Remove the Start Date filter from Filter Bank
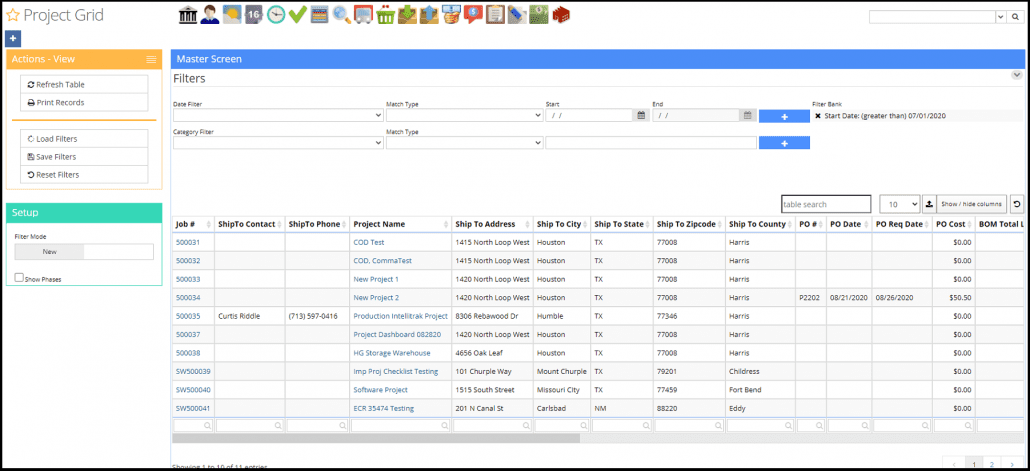Viewport: 1030px width, 471px height. (x=818, y=116)
